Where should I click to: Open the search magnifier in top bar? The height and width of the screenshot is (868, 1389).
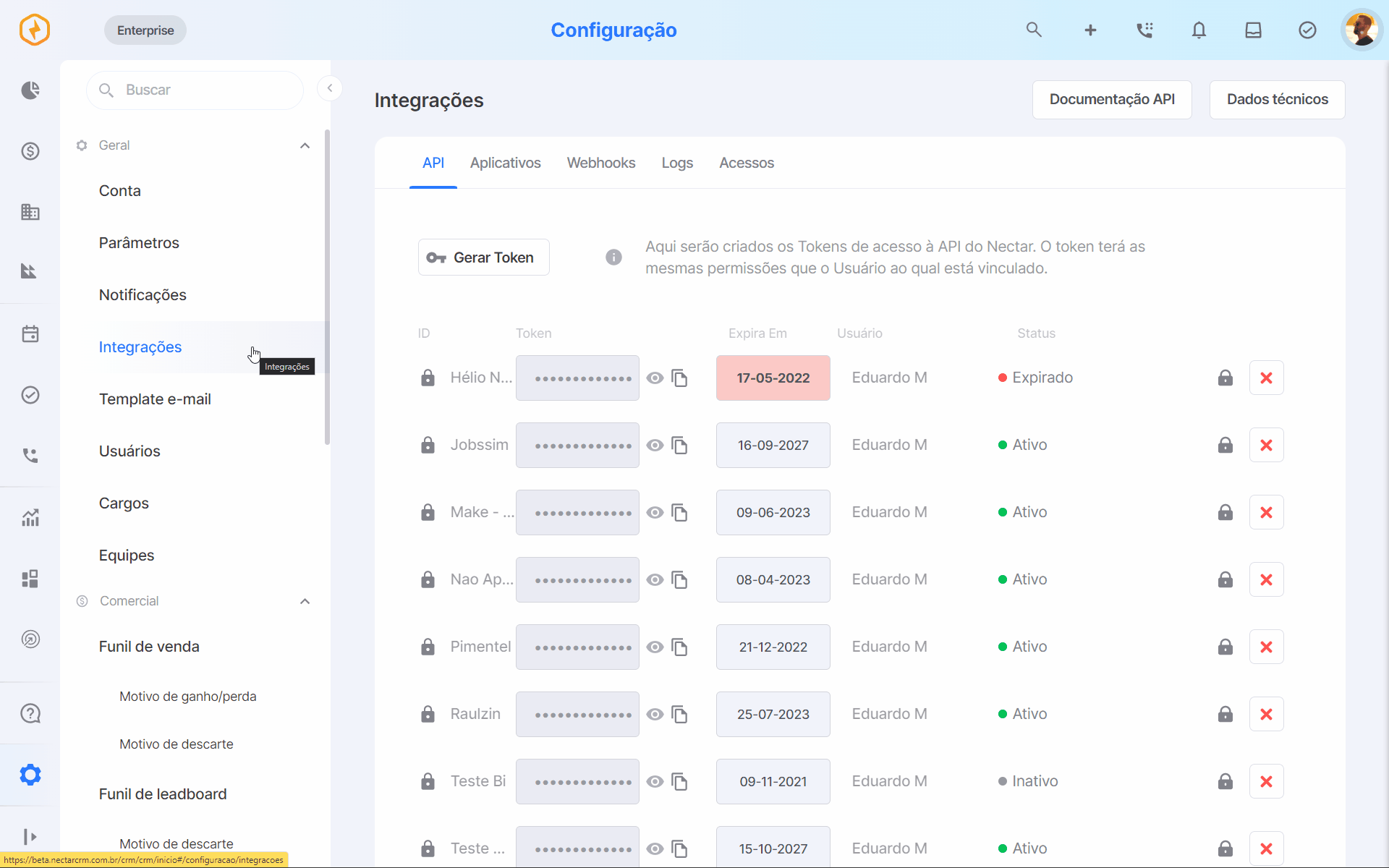tap(1034, 30)
